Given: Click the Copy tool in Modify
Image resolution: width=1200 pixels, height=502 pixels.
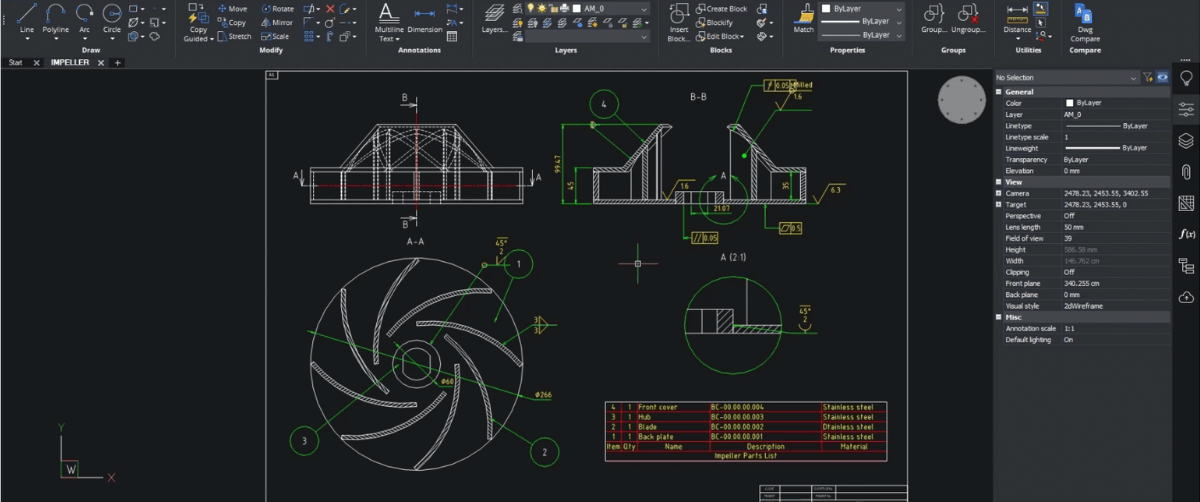Looking at the screenshot, I should [x=231, y=22].
